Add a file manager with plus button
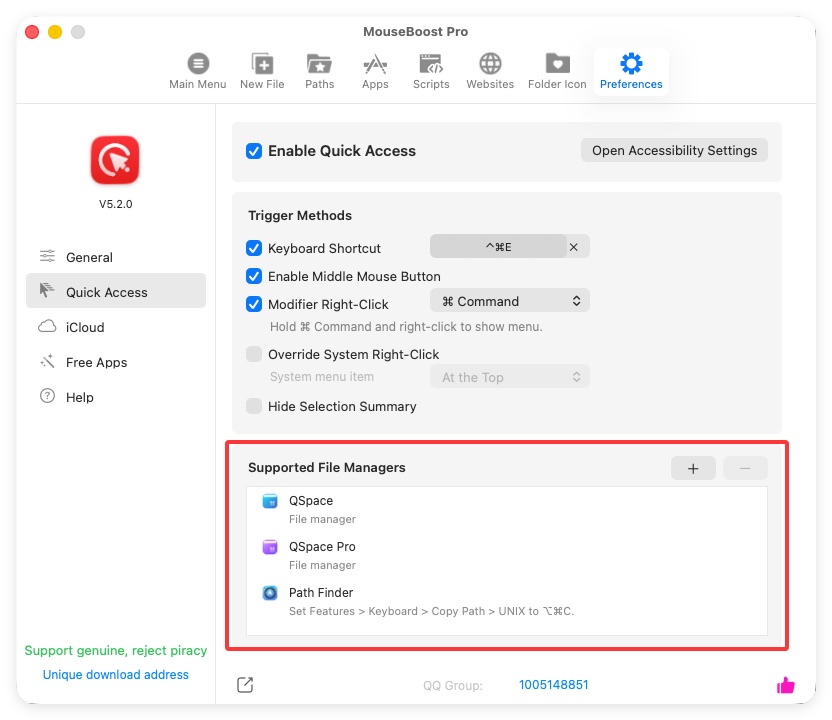This screenshot has height=720, width=832. pyautogui.click(x=693, y=469)
